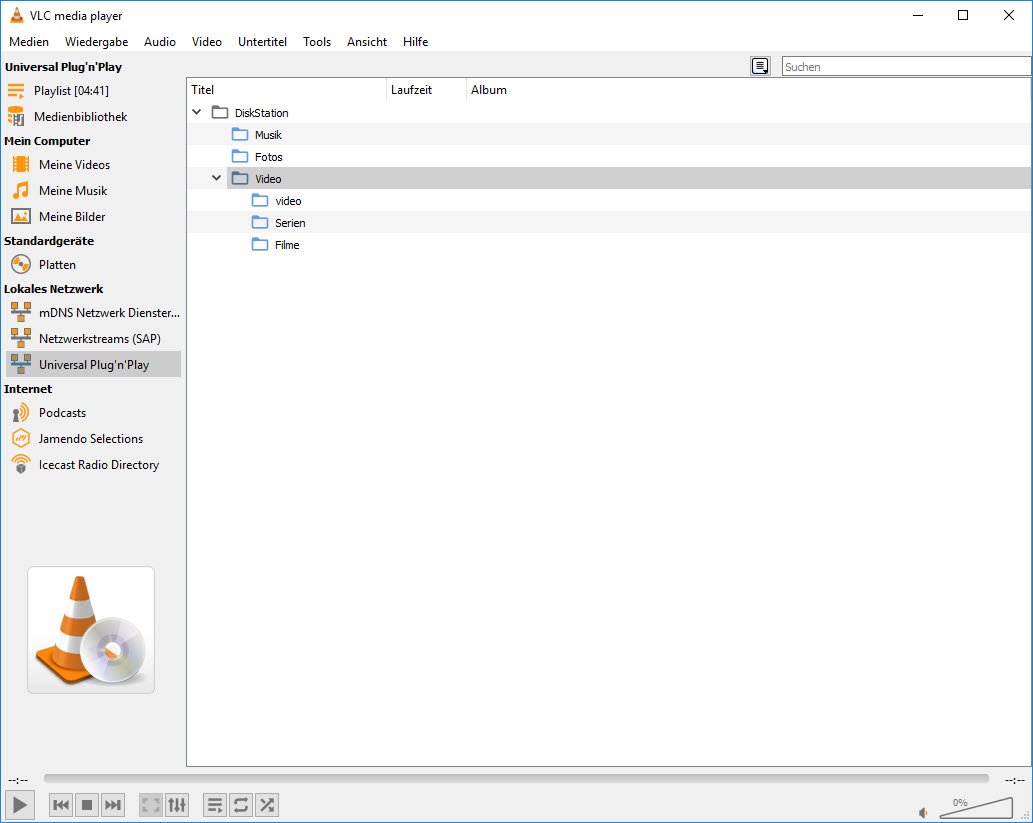Click the playback seek bar
Screen dimensions: 1033x823
(516, 779)
